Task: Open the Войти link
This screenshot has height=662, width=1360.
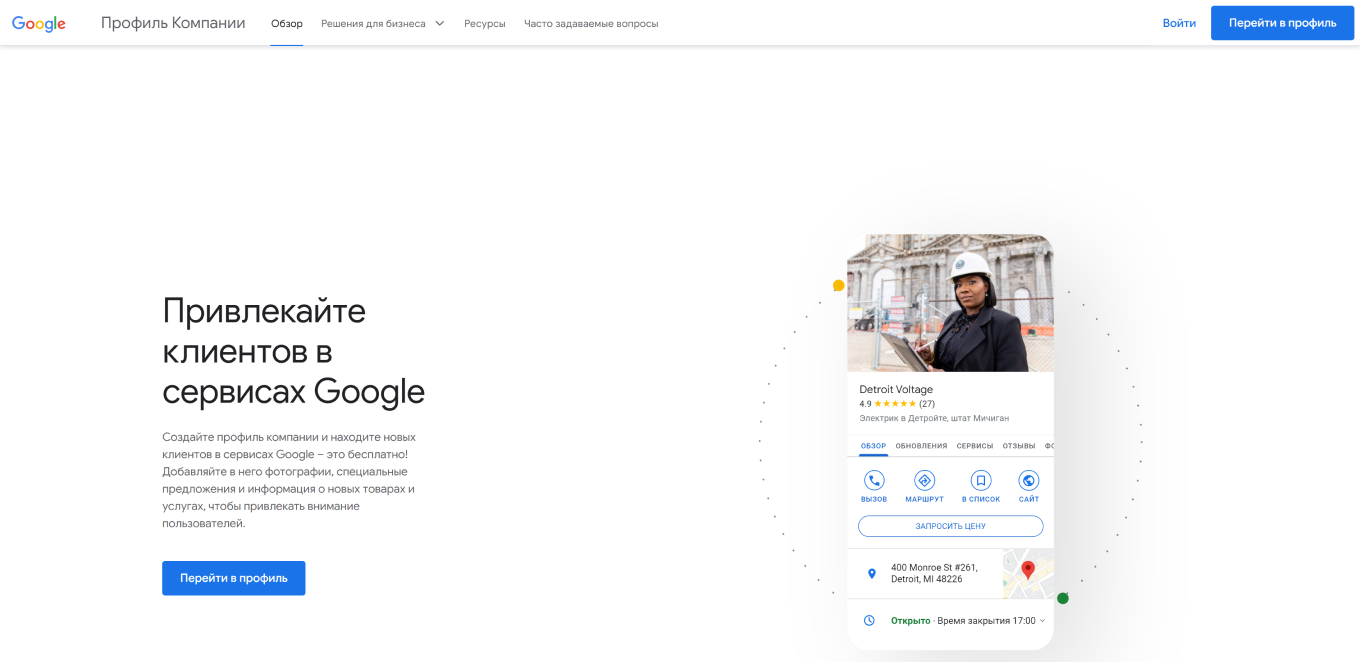Action: pos(1179,22)
